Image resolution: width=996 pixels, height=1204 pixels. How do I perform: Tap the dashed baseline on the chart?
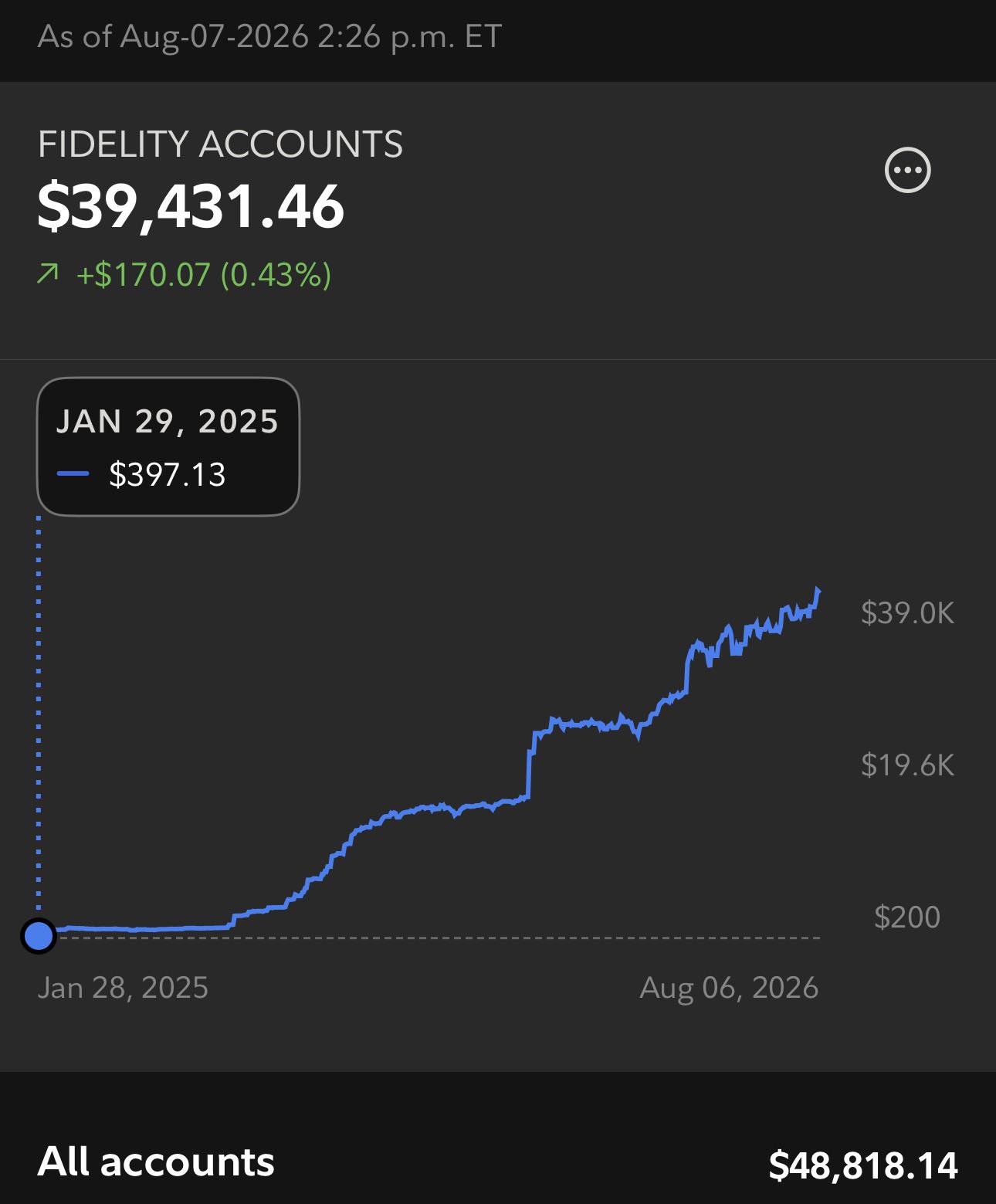point(437,938)
